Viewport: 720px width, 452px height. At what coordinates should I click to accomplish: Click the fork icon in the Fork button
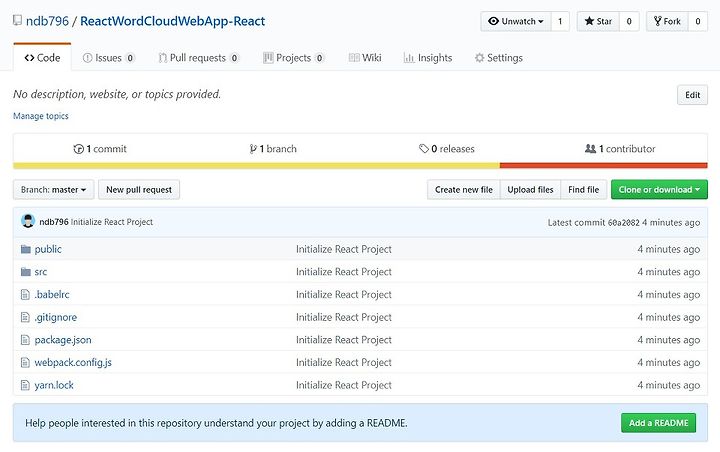(658, 21)
